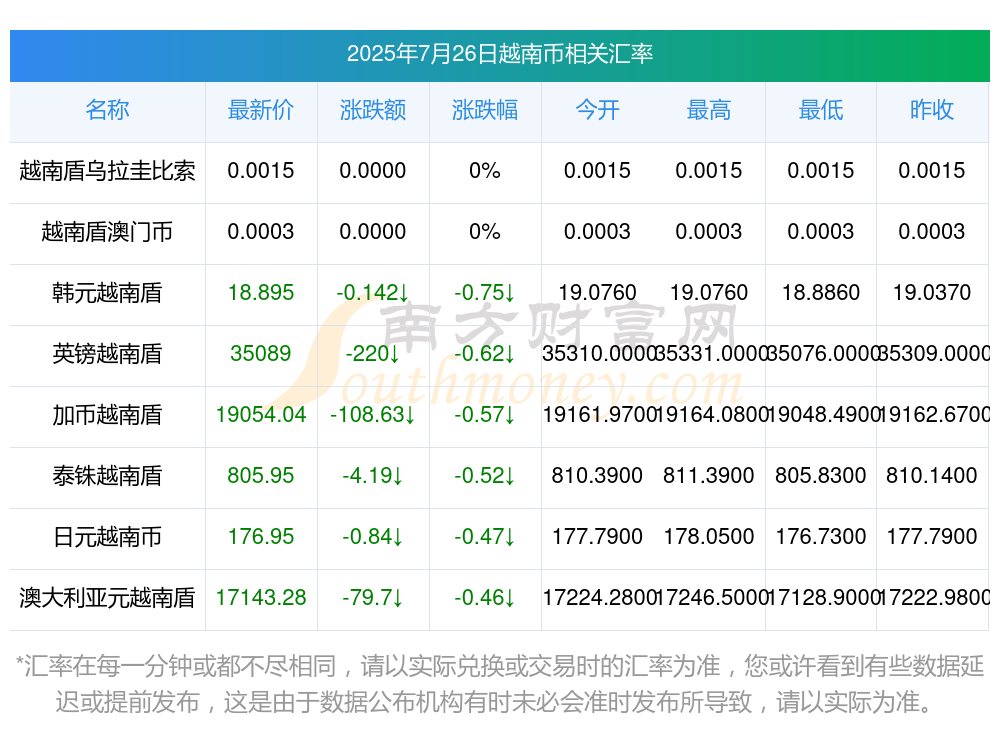Click change percent -0.46↓
1000x733 pixels.
[x=485, y=598]
